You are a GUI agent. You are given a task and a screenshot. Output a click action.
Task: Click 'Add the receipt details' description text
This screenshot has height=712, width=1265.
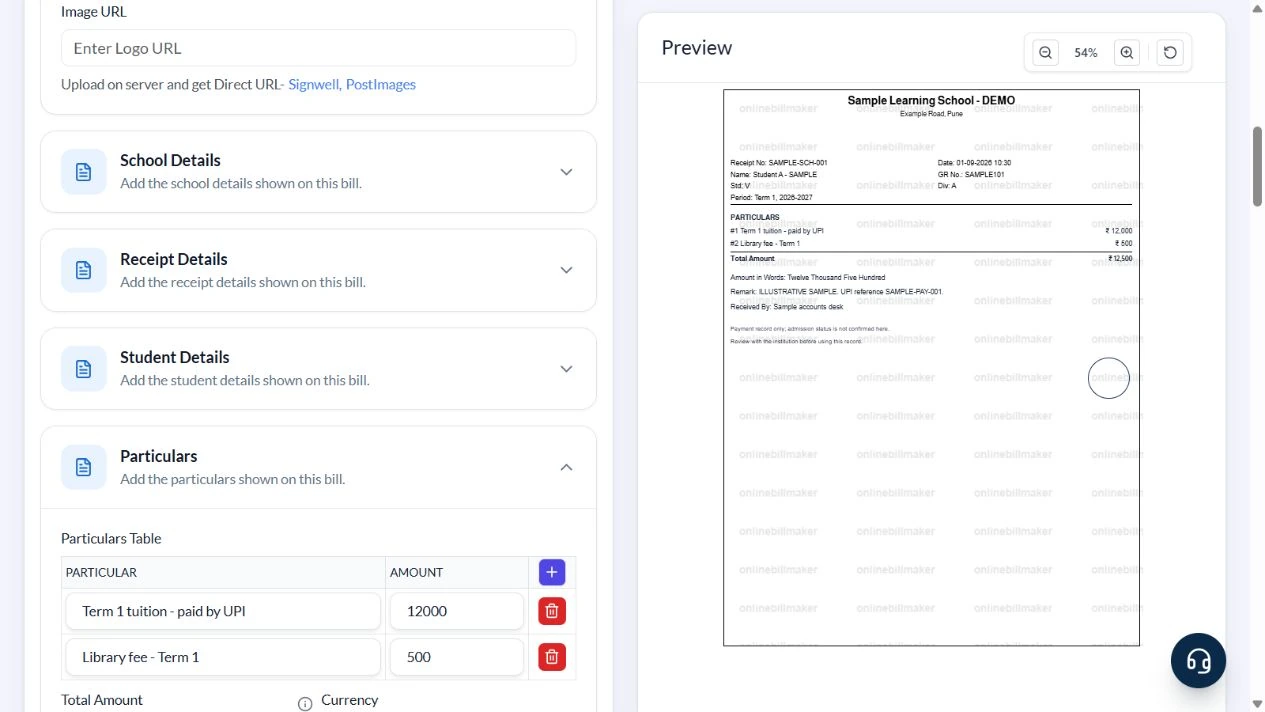pos(243,282)
